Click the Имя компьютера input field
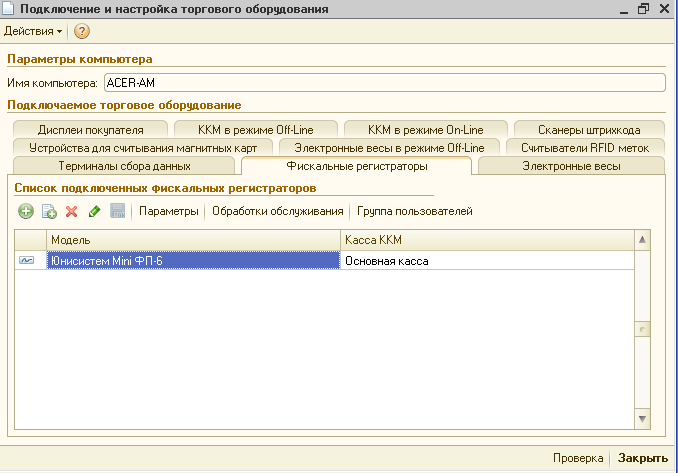678x473 pixels. click(x=384, y=83)
